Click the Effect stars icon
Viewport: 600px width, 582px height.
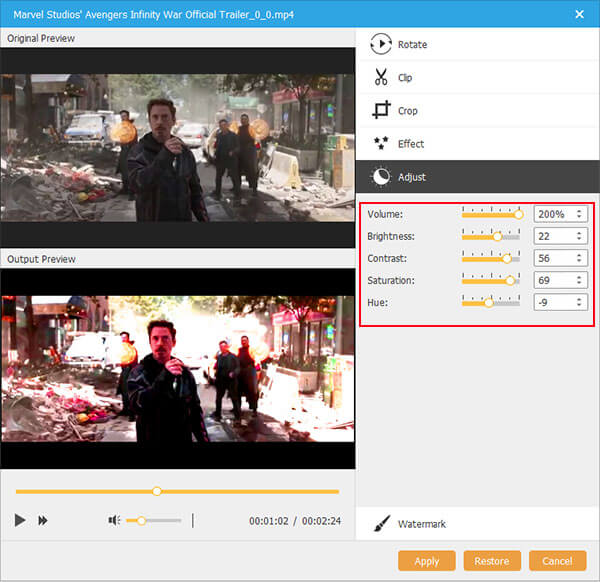(381, 143)
